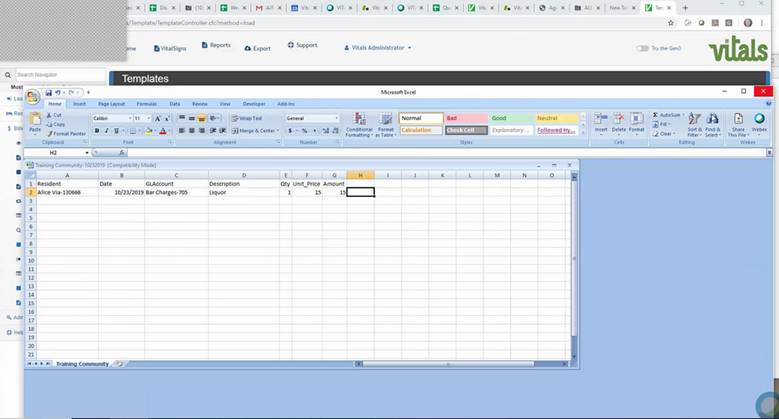Apply italic formatting

point(106,131)
